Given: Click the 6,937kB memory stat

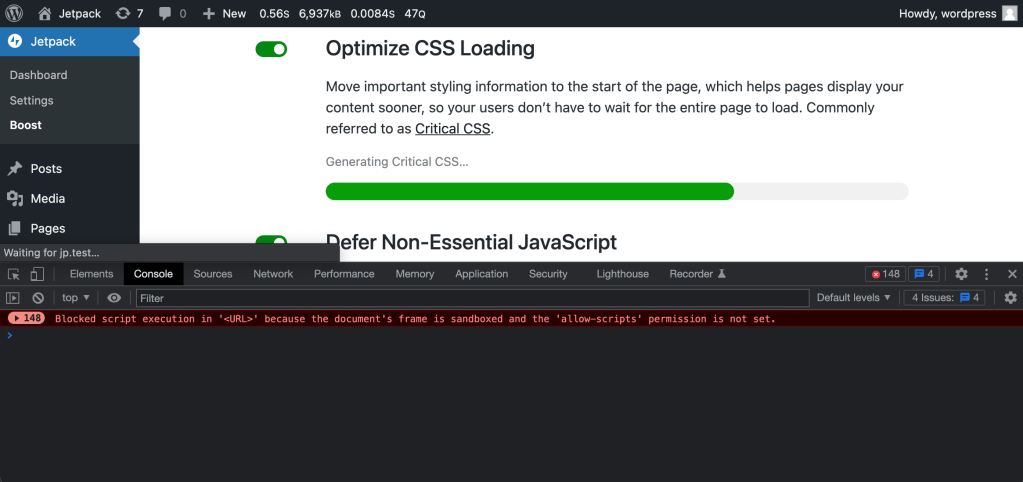Looking at the screenshot, I should coord(320,13).
